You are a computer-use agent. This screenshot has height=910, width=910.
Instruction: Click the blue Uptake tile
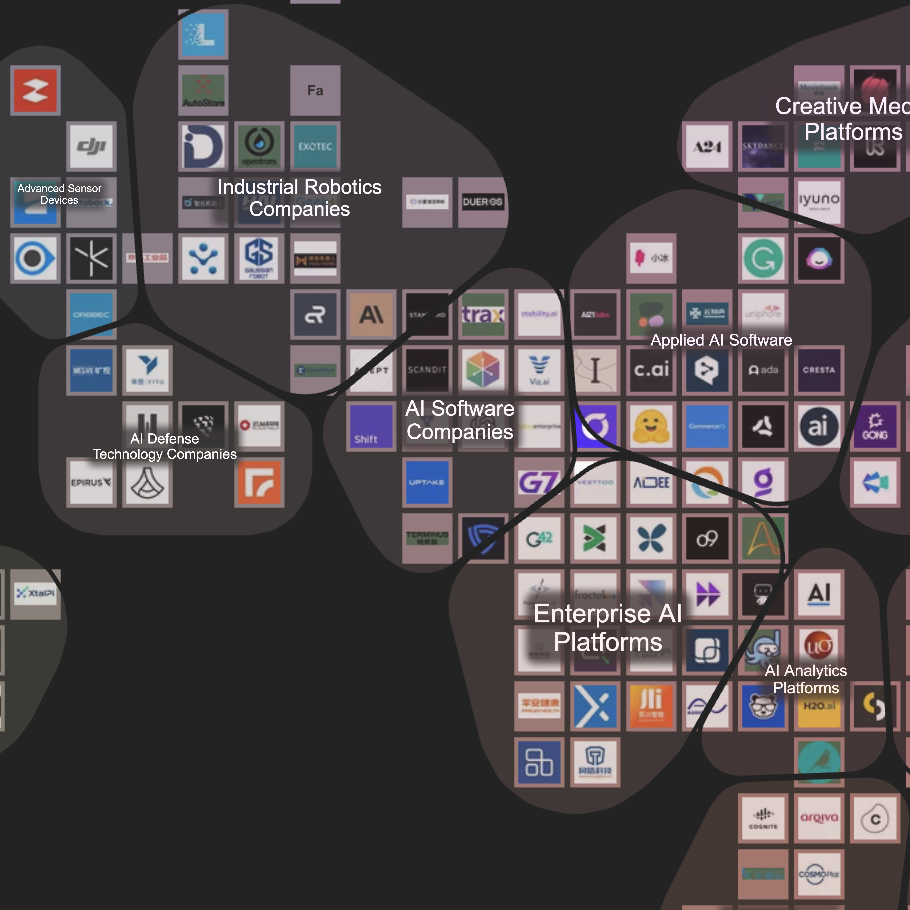click(427, 482)
